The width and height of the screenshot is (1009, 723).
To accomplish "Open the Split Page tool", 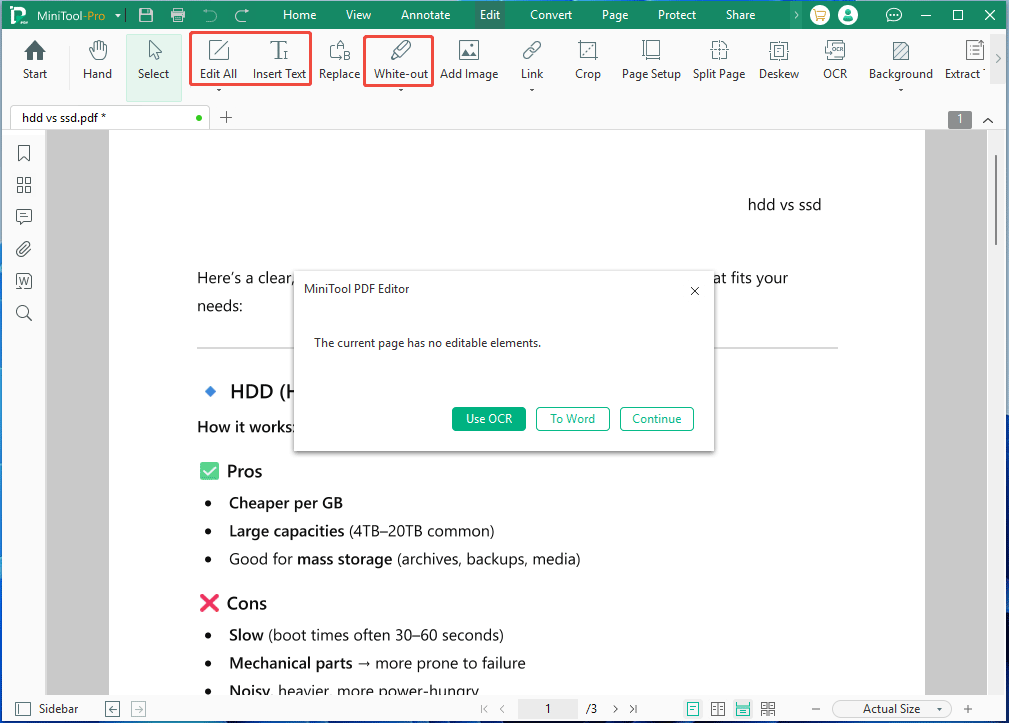I will coord(718,60).
